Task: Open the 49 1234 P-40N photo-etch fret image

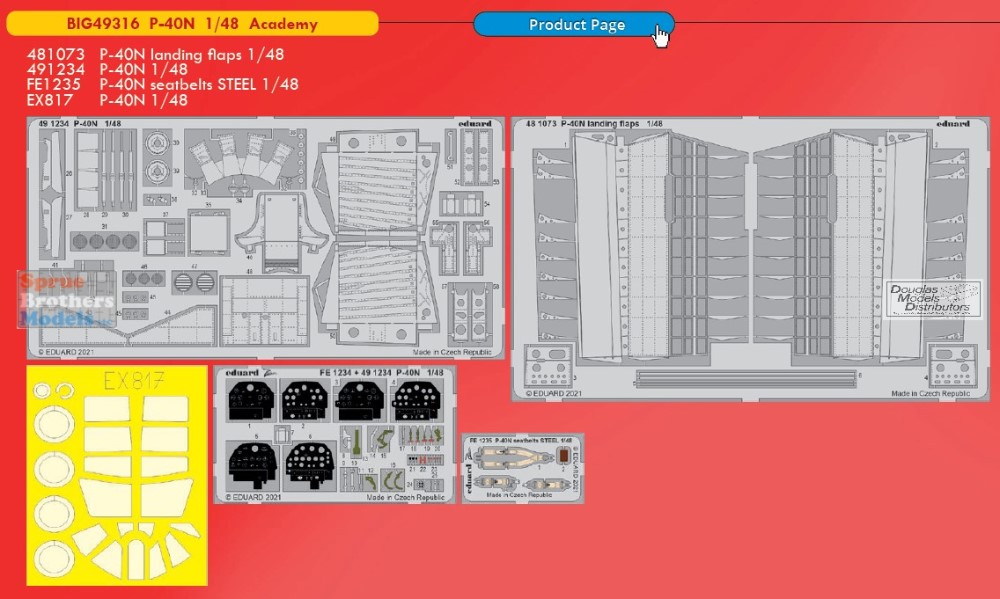Action: 265,238
